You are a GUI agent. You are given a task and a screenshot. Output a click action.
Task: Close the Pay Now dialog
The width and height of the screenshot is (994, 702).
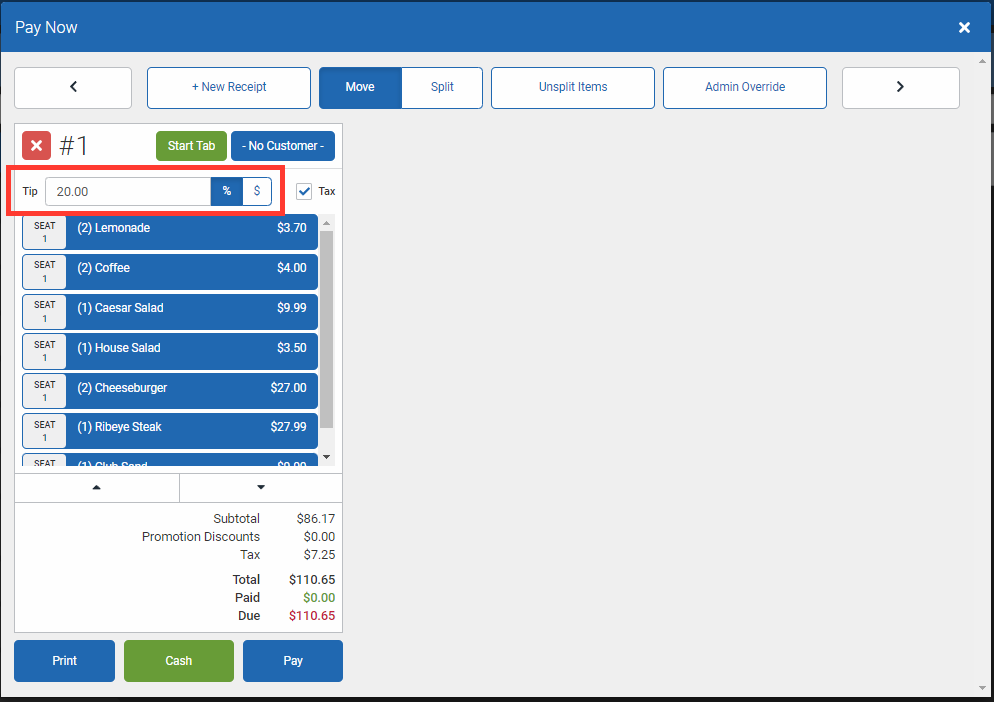pos(964,27)
